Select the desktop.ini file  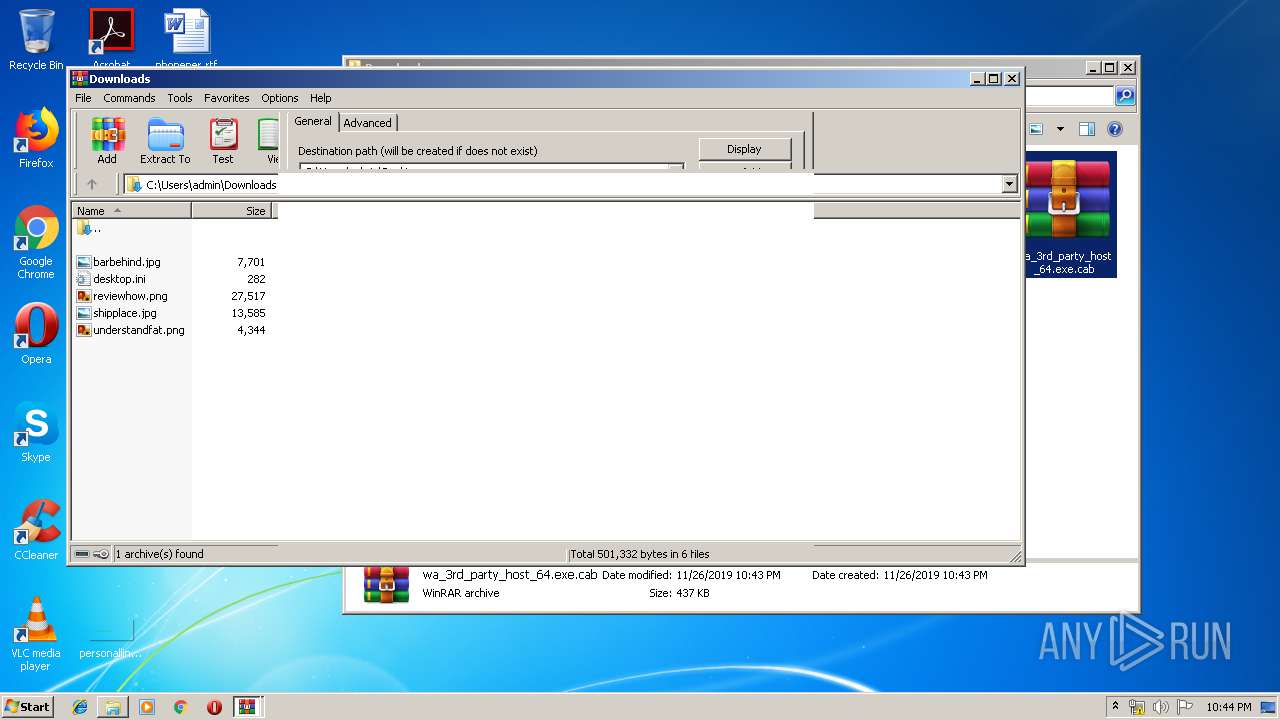(x=119, y=279)
